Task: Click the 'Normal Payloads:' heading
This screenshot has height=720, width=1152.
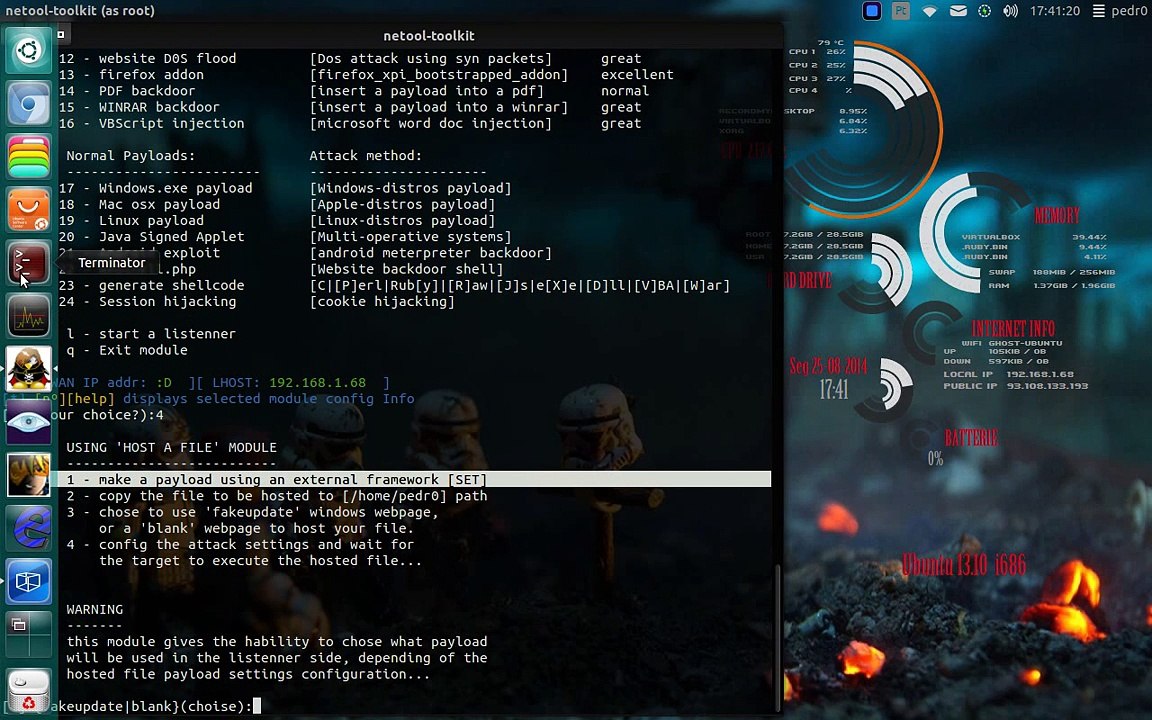Action: click(x=131, y=156)
